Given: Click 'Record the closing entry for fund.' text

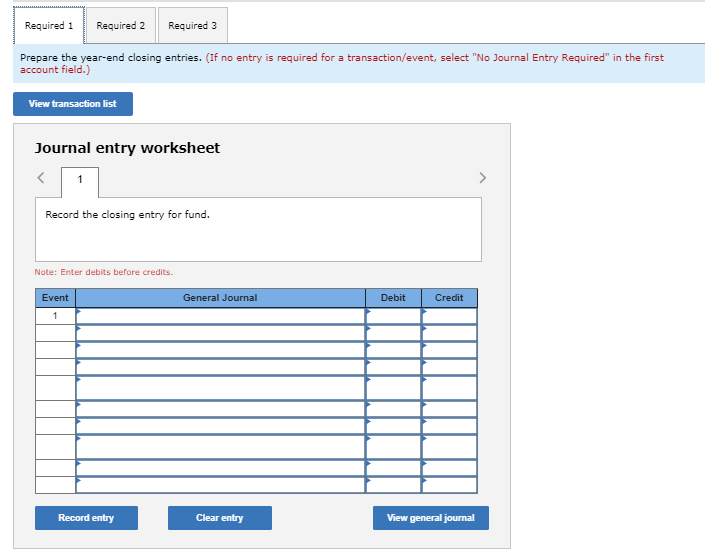Looking at the screenshot, I should pyautogui.click(x=128, y=215).
